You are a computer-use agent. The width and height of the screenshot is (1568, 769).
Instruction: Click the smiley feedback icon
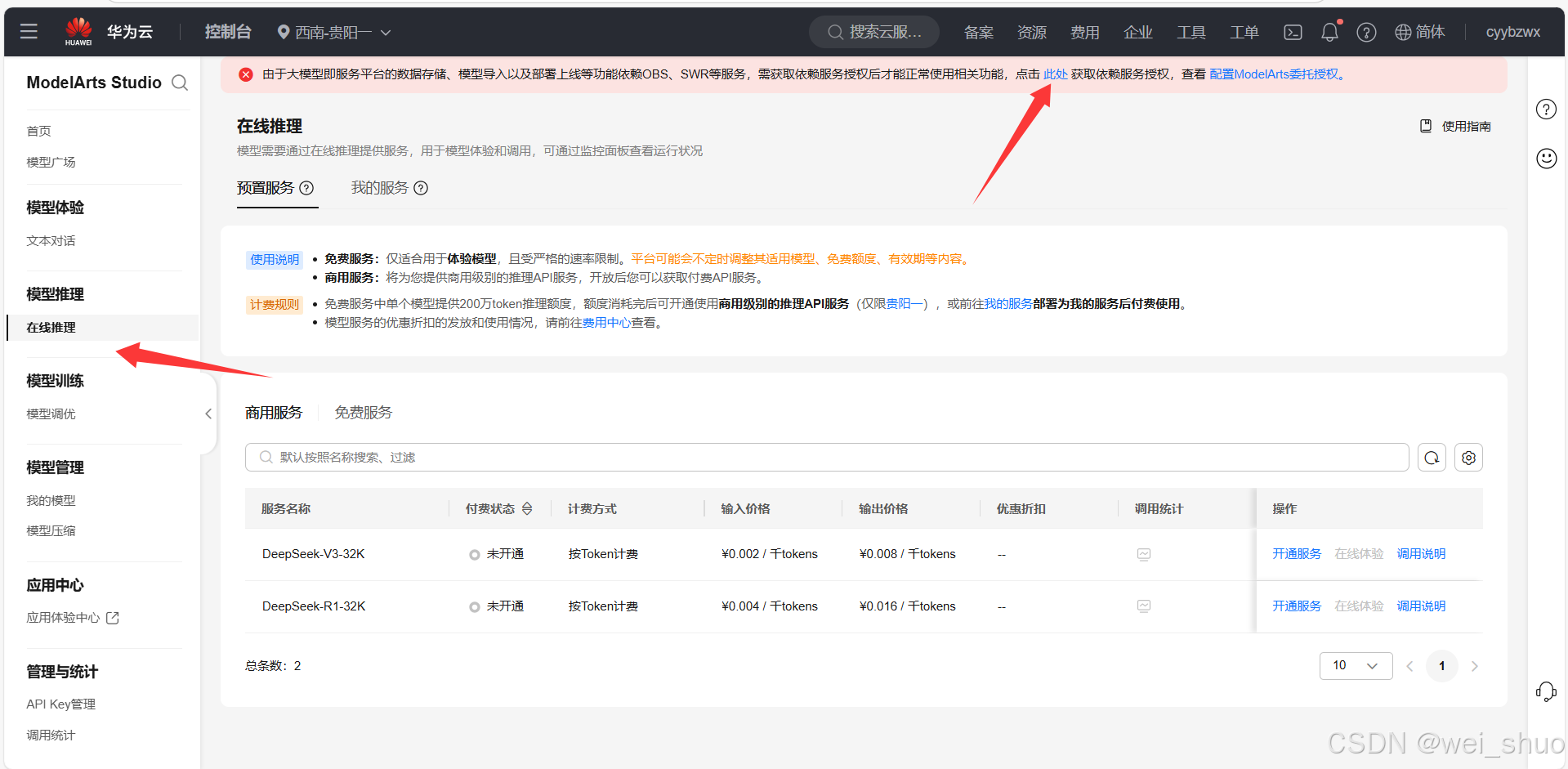(1546, 159)
